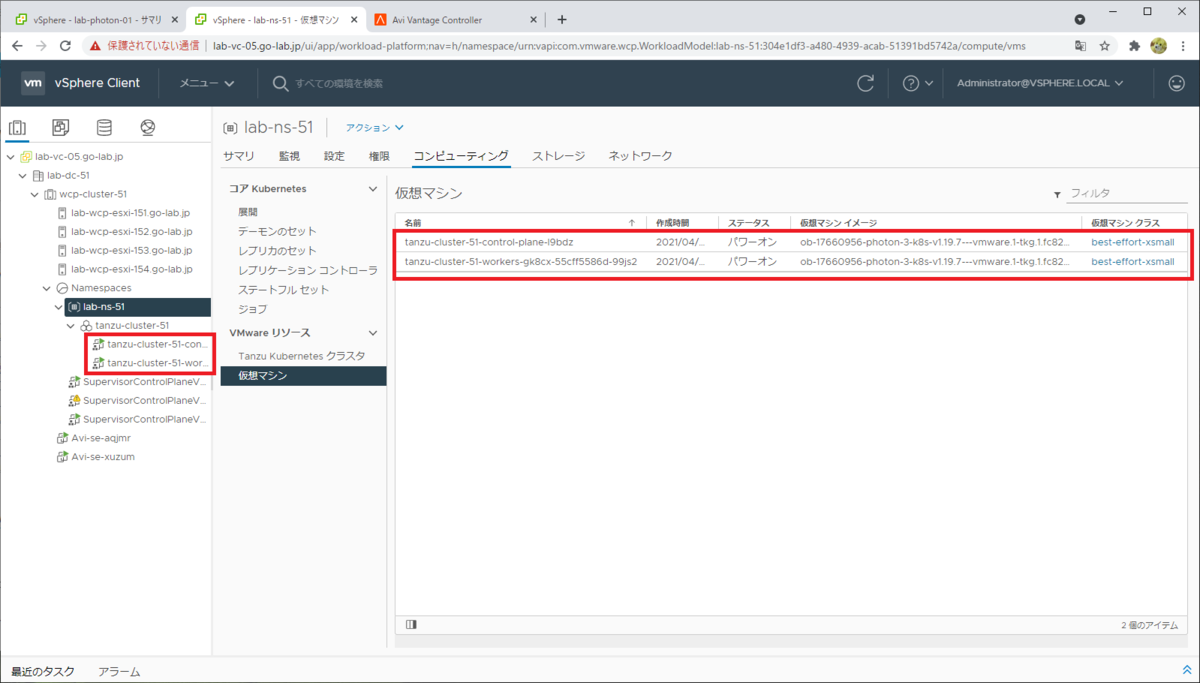
Task: Collapse the Namespaces tree node
Action: 47,288
